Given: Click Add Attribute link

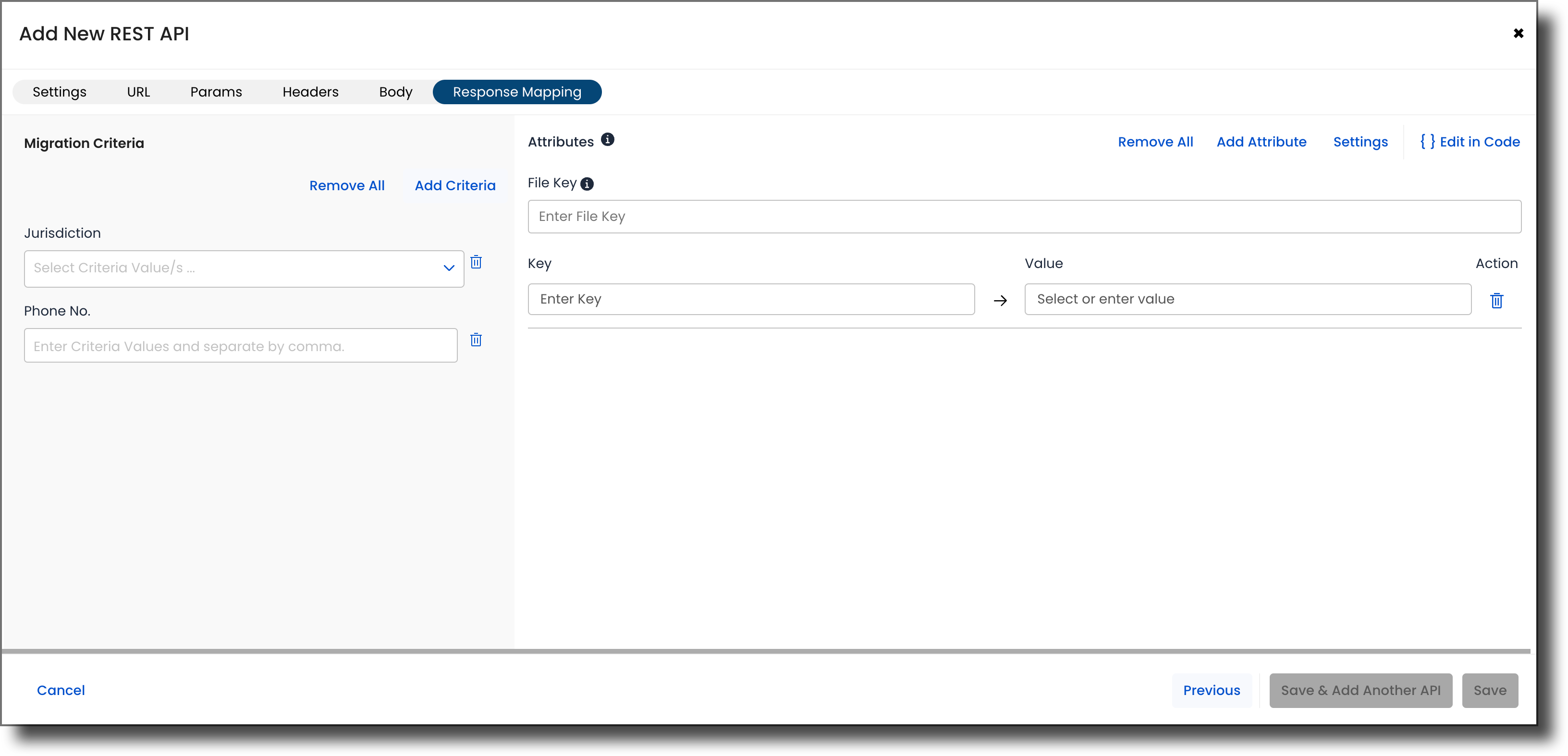Looking at the screenshot, I should click(1261, 142).
